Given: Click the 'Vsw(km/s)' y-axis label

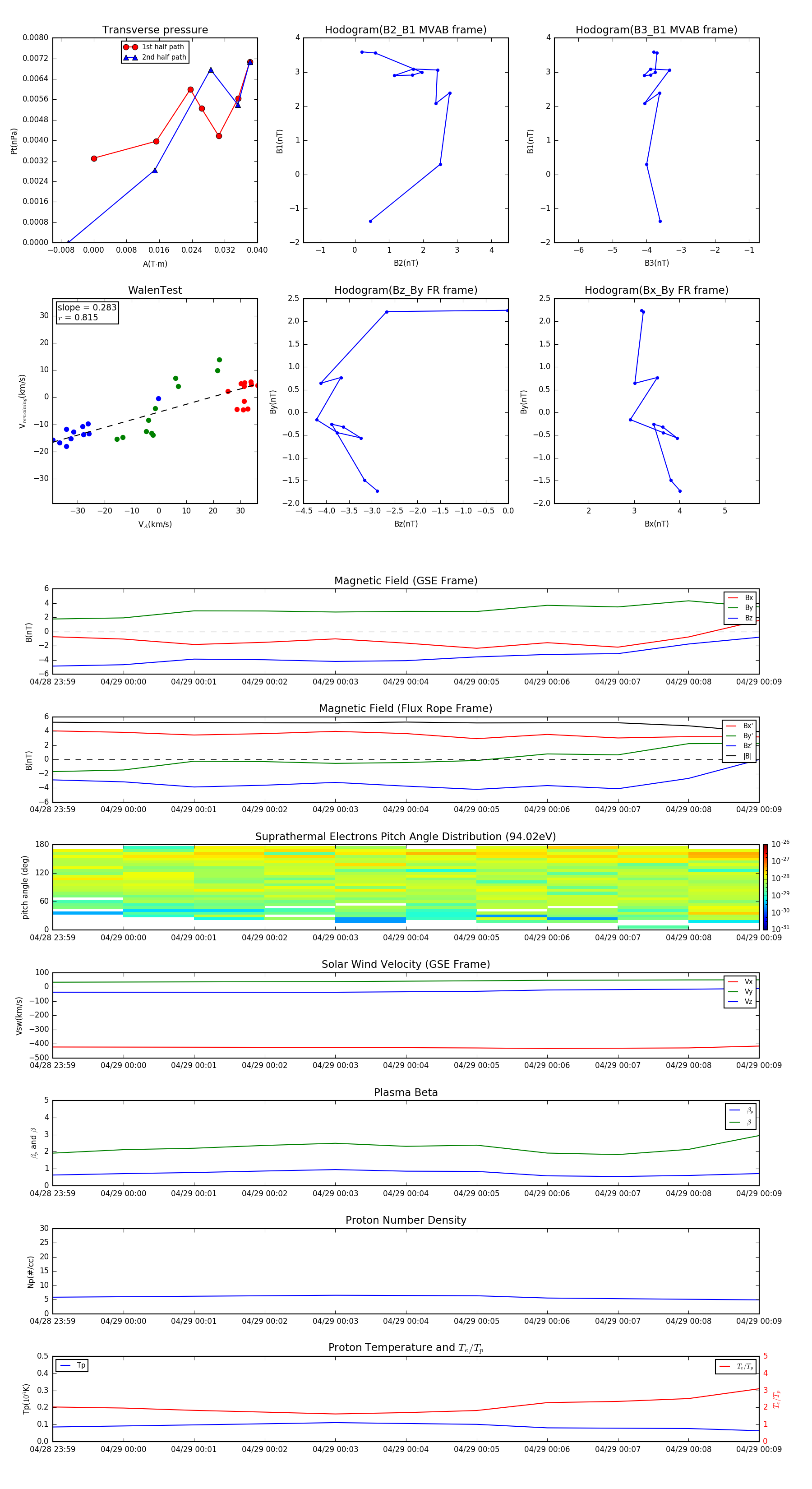Looking at the screenshot, I should 19,1016.
